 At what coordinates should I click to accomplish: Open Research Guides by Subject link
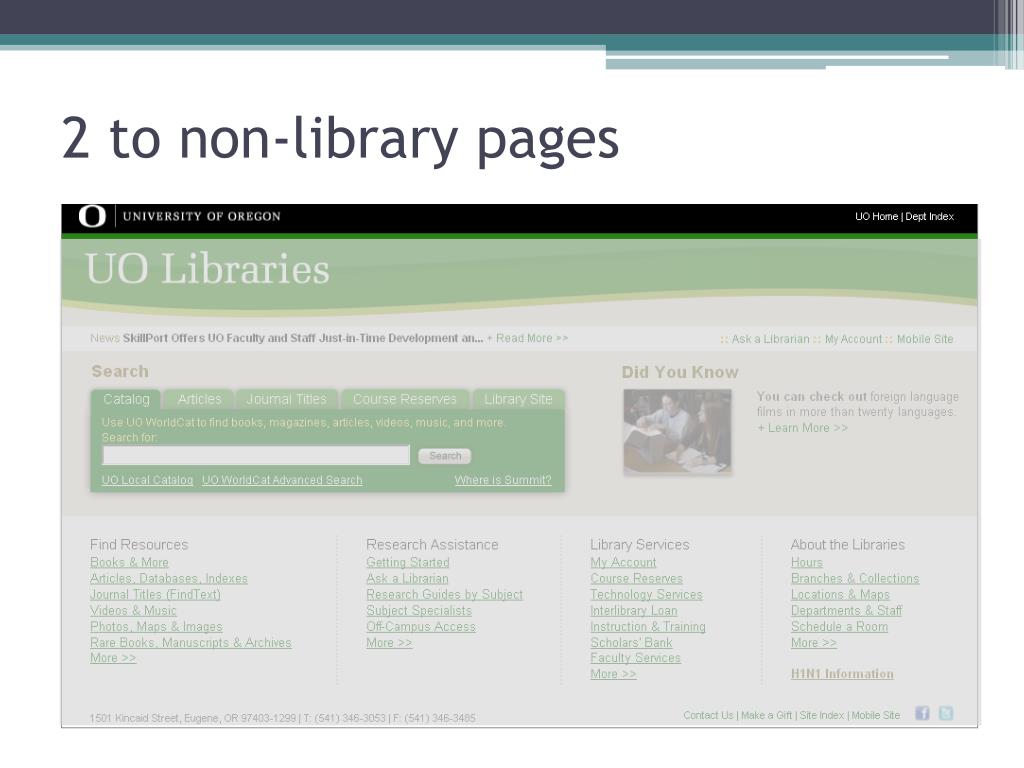444,594
